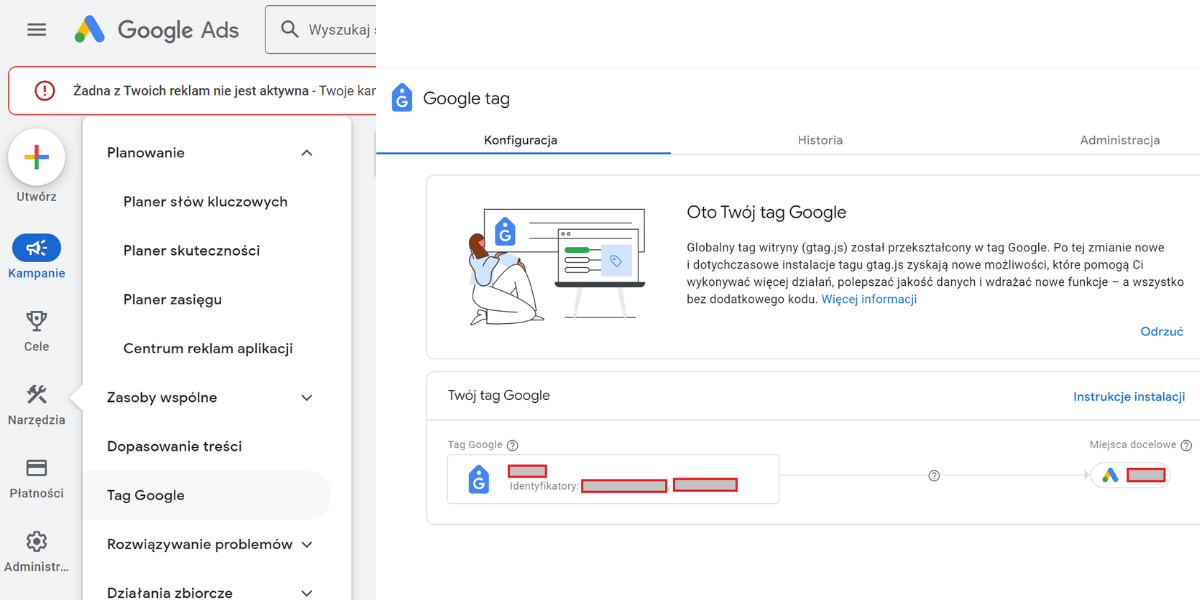The height and width of the screenshot is (600, 1200).
Task: Click the Google Ads destination icon
Action: [1110, 475]
